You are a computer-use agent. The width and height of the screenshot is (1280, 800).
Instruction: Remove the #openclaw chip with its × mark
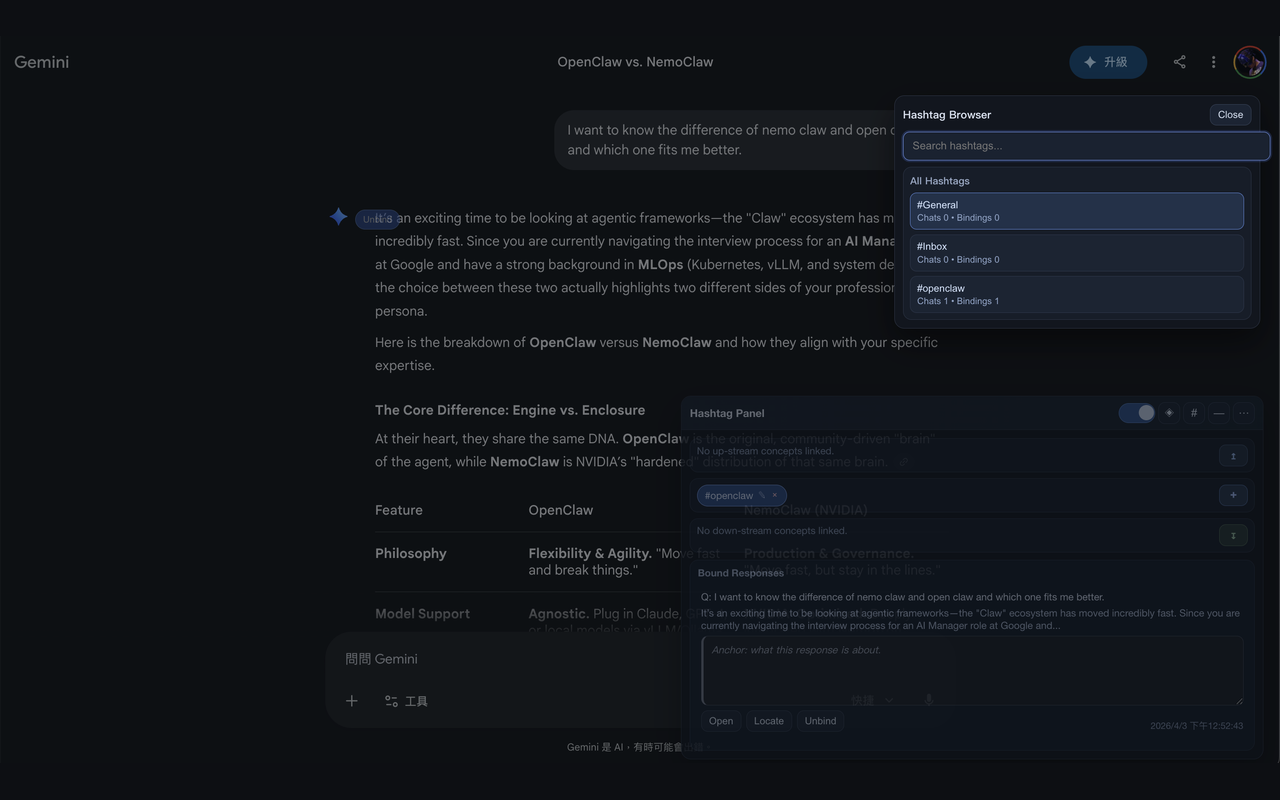[x=773, y=494]
